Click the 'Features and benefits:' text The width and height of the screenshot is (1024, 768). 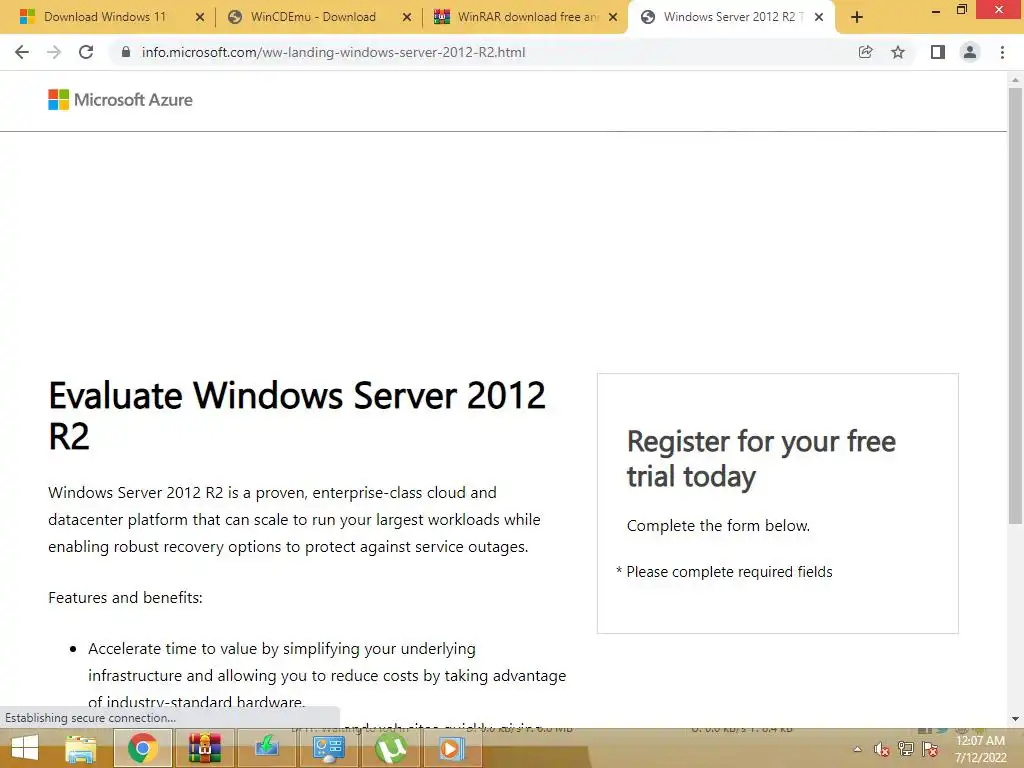click(125, 598)
